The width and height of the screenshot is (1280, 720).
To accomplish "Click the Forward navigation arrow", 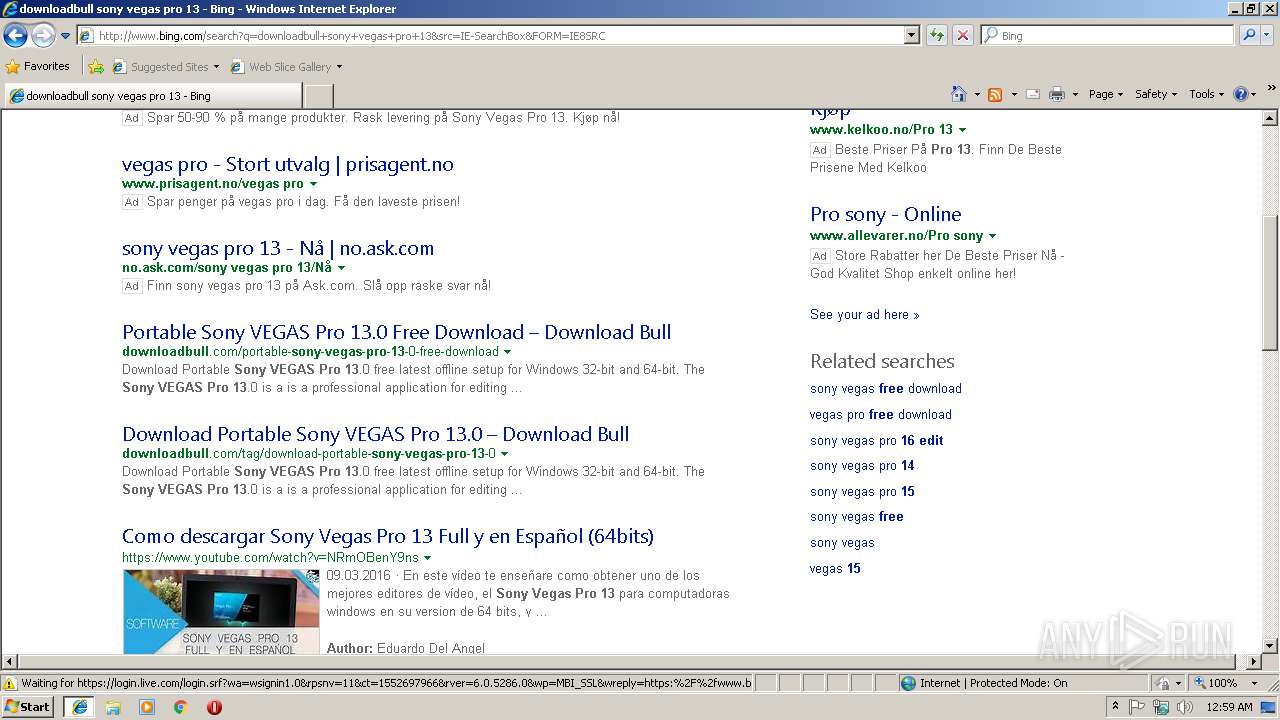I will point(43,35).
